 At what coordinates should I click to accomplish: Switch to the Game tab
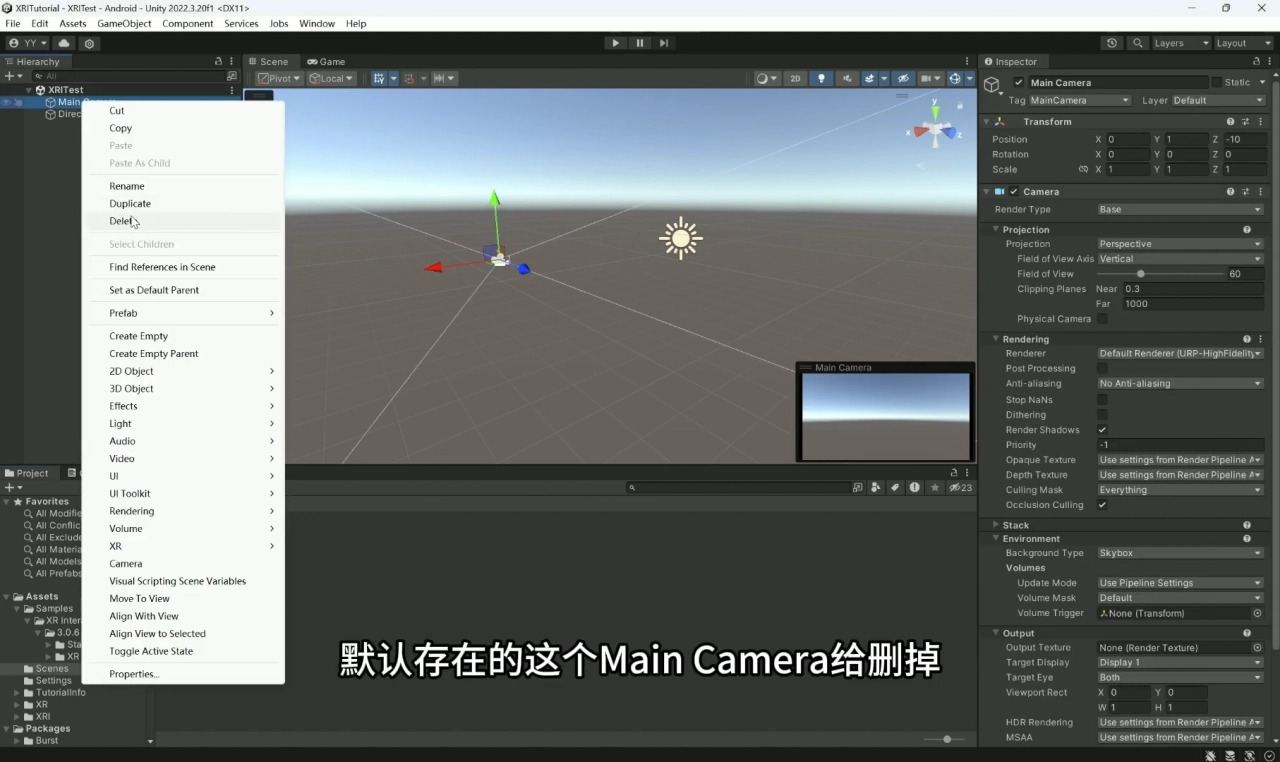click(326, 61)
